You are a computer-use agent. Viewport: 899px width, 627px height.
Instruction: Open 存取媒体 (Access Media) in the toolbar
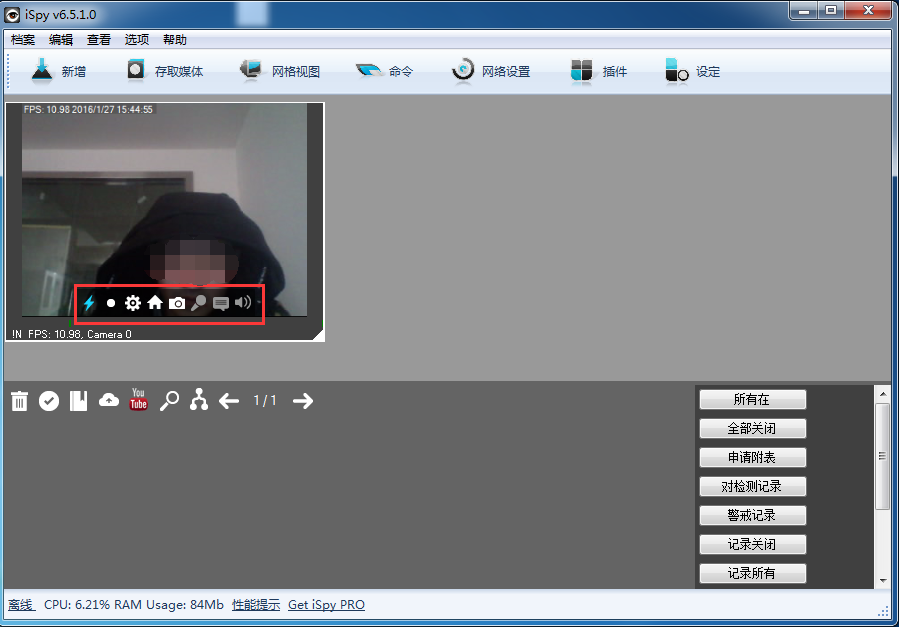tap(165, 72)
